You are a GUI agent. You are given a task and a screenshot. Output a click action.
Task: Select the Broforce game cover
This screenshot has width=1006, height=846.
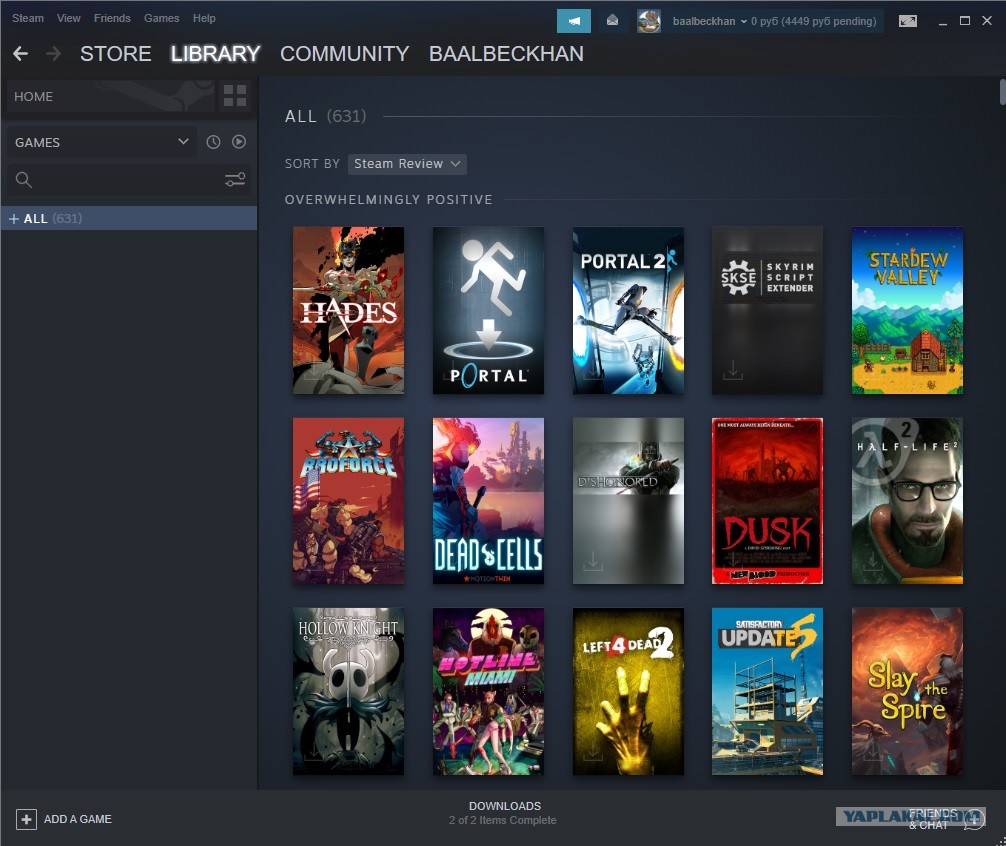point(348,501)
